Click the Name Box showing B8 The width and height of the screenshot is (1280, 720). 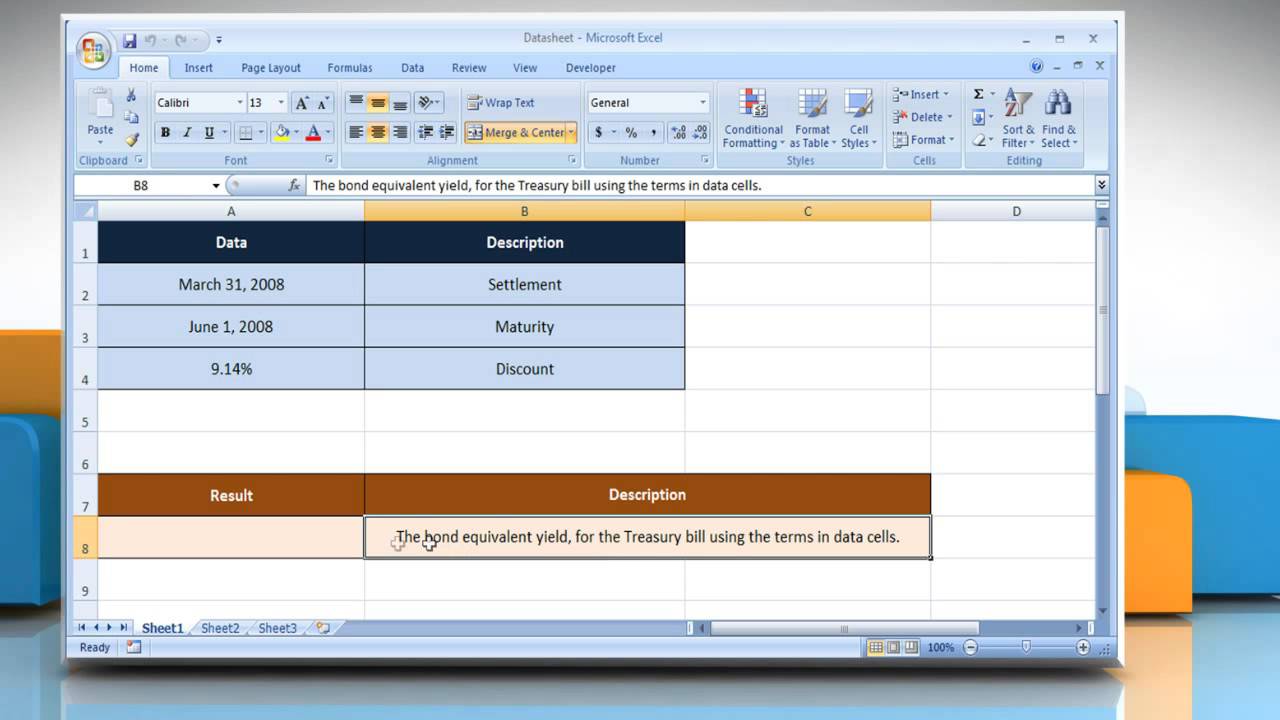point(140,185)
